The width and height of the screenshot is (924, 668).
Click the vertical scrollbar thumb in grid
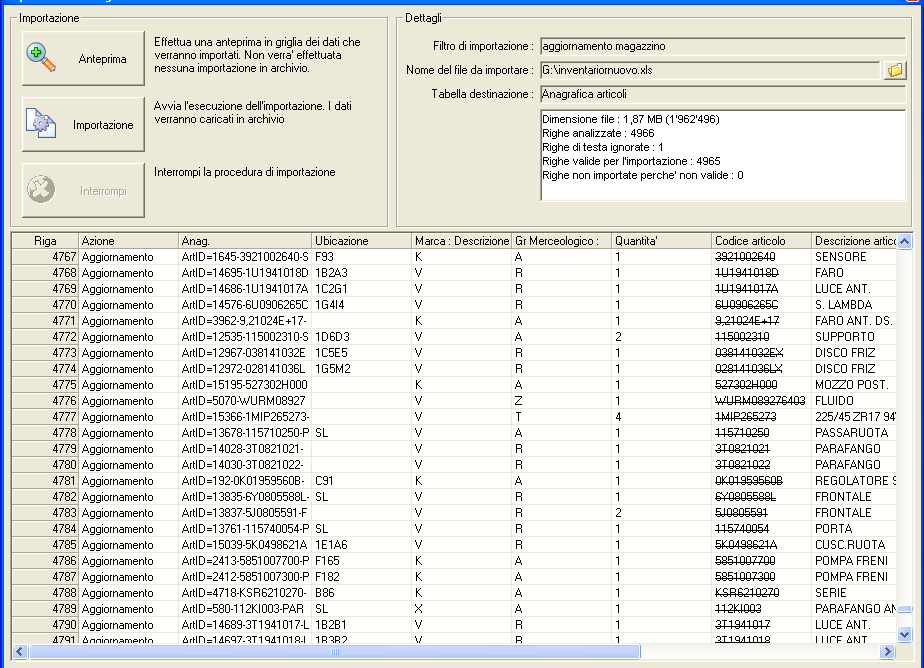tap(905, 609)
